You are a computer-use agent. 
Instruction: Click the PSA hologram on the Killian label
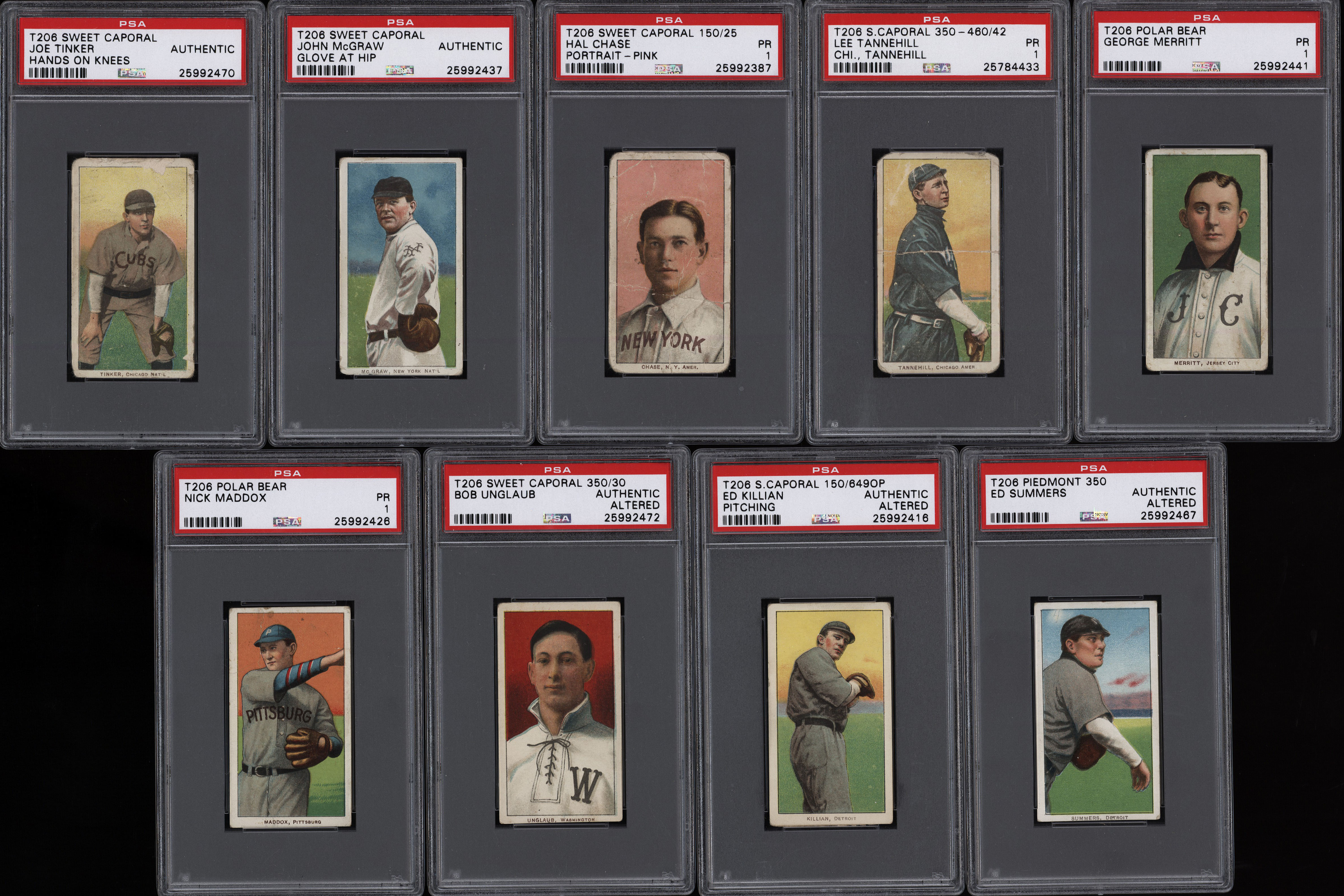[x=825, y=519]
